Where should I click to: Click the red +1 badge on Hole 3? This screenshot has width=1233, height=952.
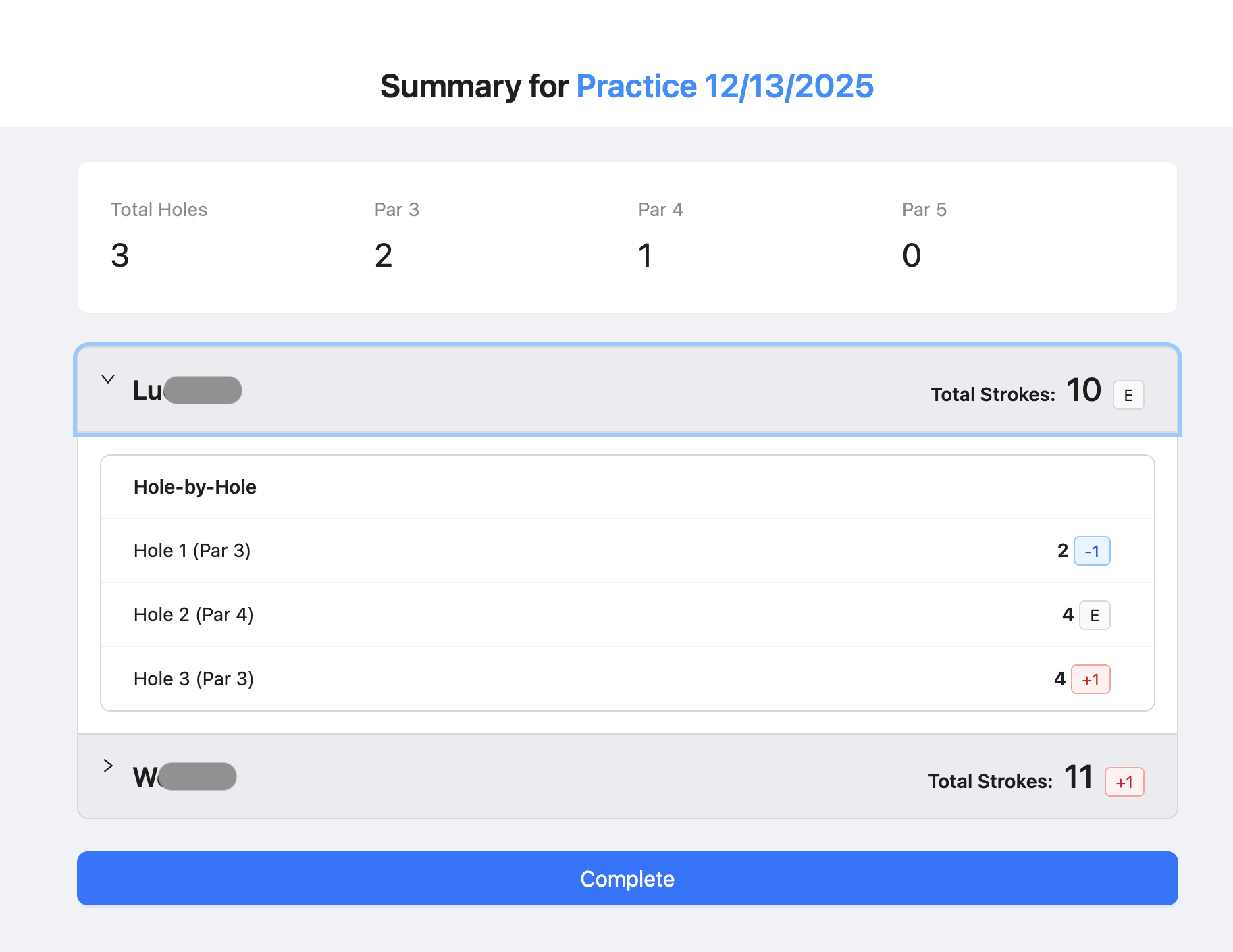(1091, 679)
